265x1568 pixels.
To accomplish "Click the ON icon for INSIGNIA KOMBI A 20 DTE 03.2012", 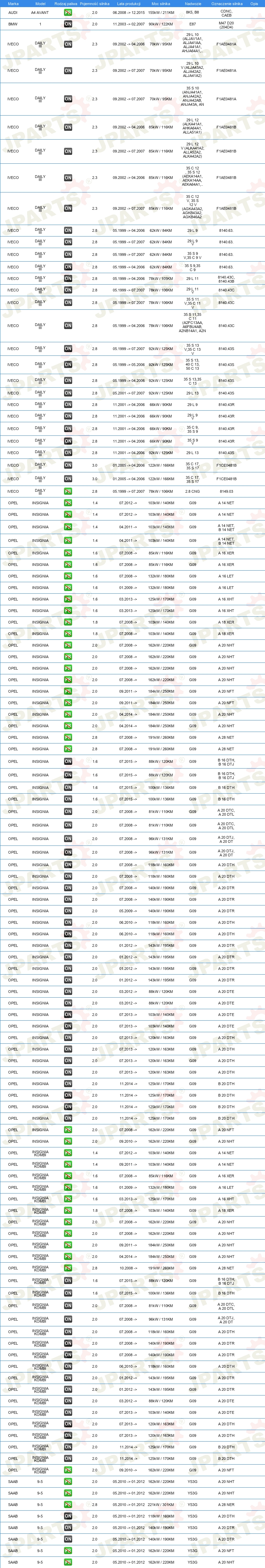I will 68,1401.
